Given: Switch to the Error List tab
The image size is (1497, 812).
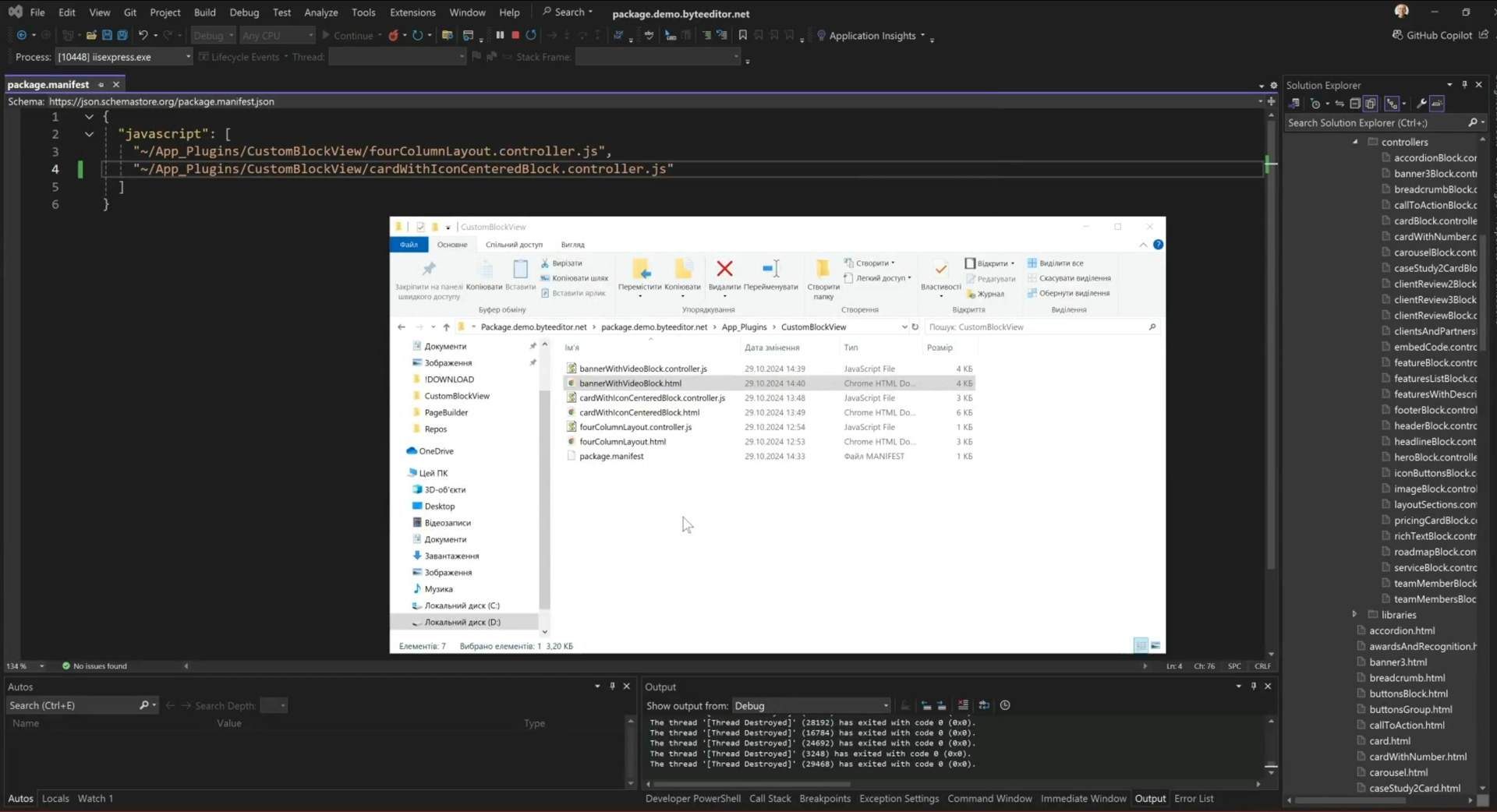Looking at the screenshot, I should click(x=1194, y=799).
